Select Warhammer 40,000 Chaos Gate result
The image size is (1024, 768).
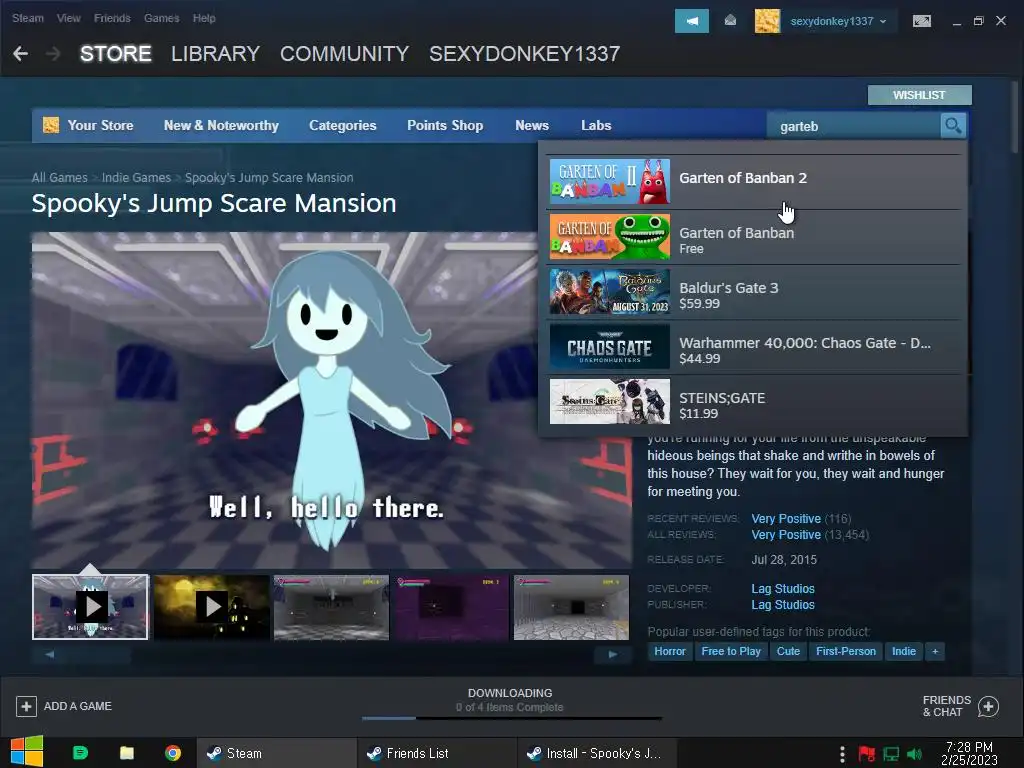click(x=754, y=346)
